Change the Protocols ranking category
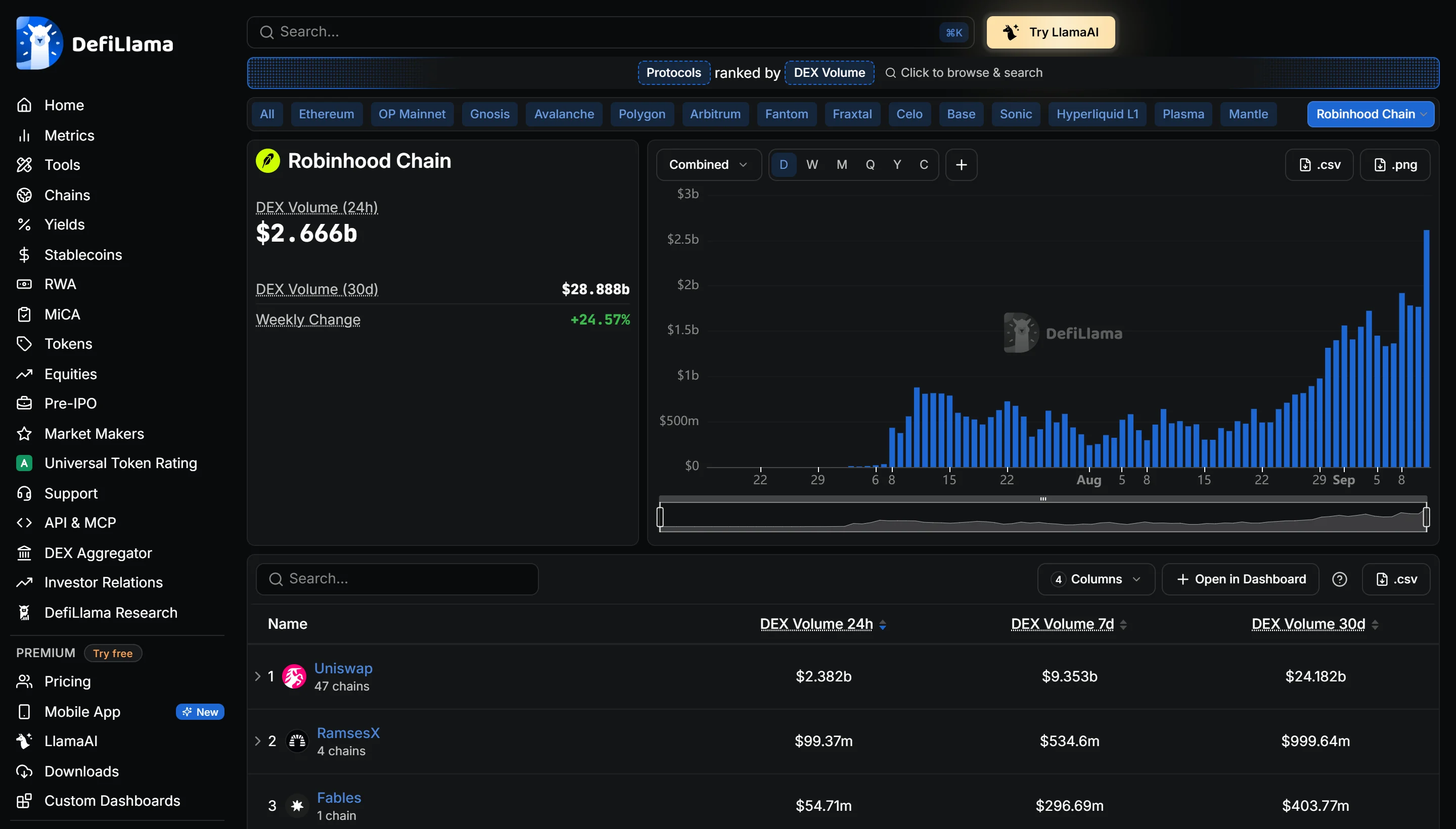1456x829 pixels. (673, 73)
